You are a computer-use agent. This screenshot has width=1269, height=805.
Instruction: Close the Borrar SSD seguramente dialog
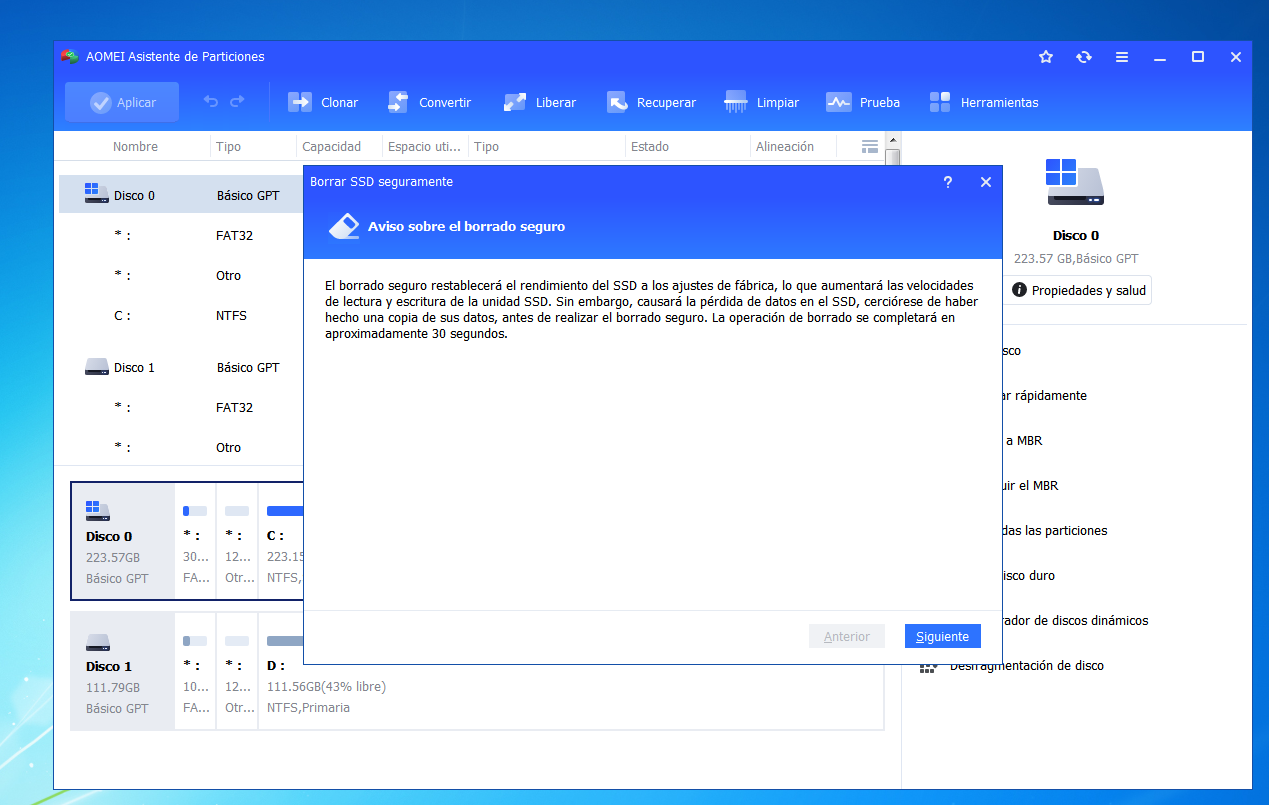[986, 182]
